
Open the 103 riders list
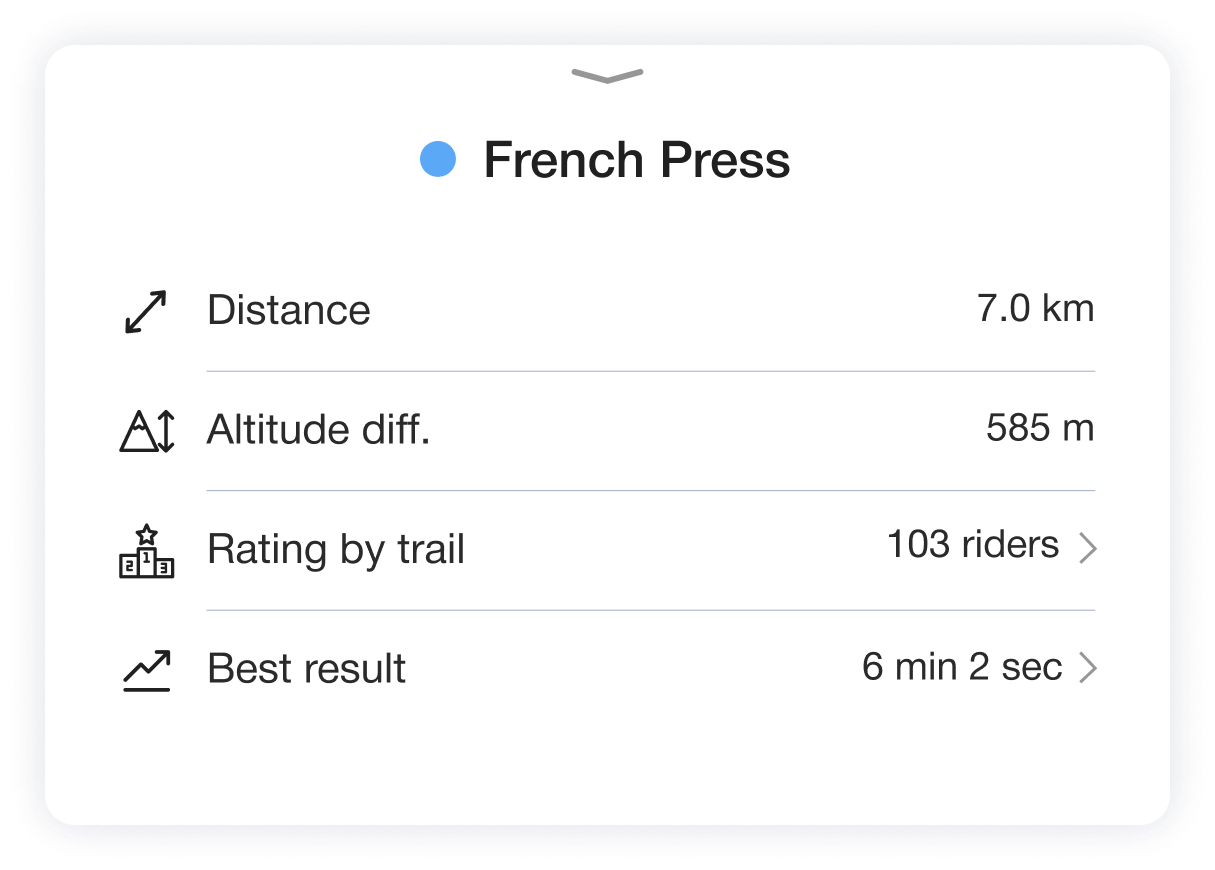[x=973, y=545]
